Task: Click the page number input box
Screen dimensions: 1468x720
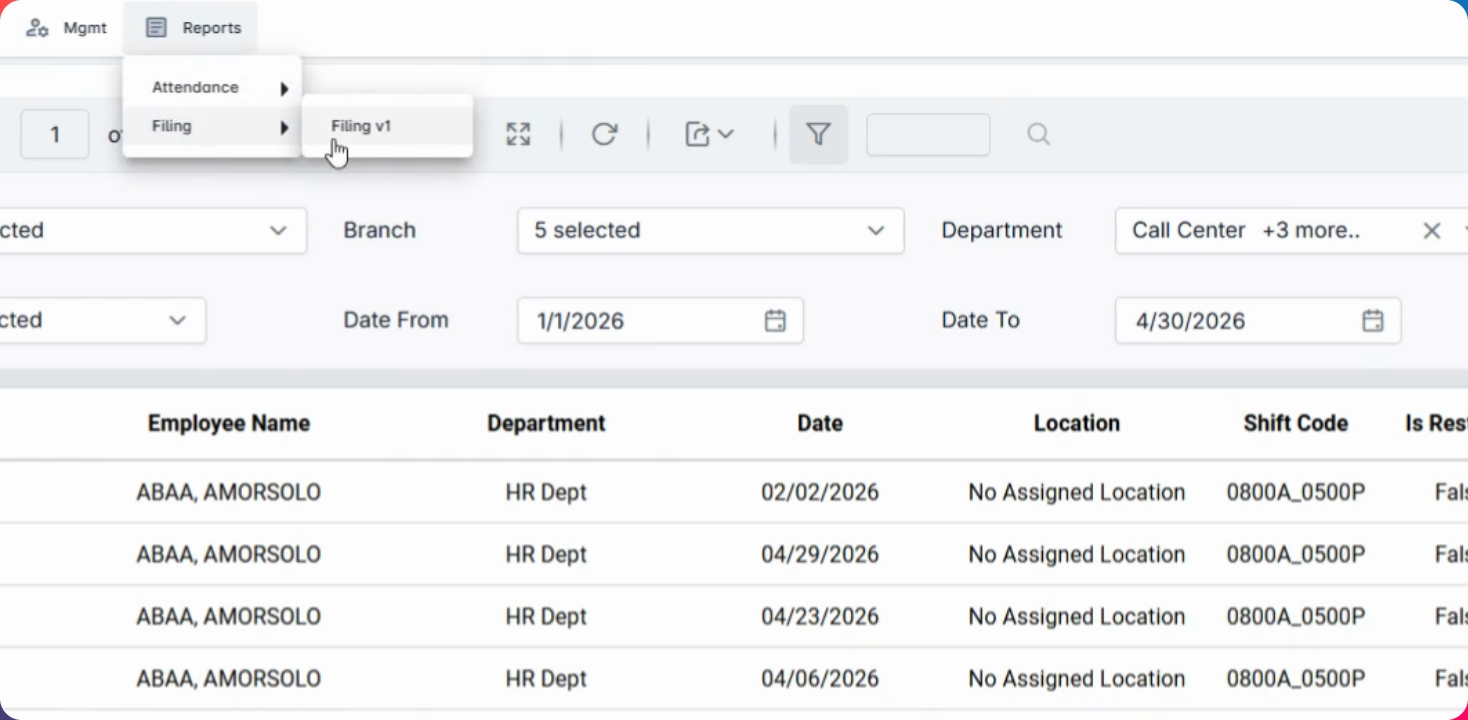Action: 55,134
